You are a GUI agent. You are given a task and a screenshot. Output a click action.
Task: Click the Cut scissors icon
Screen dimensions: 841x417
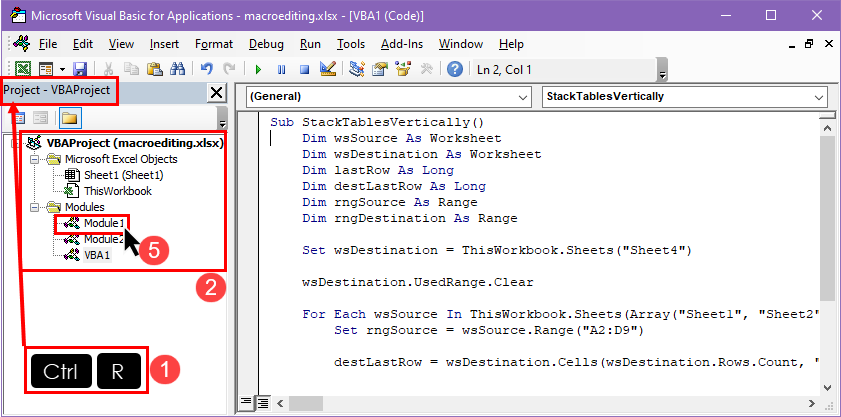coord(108,69)
